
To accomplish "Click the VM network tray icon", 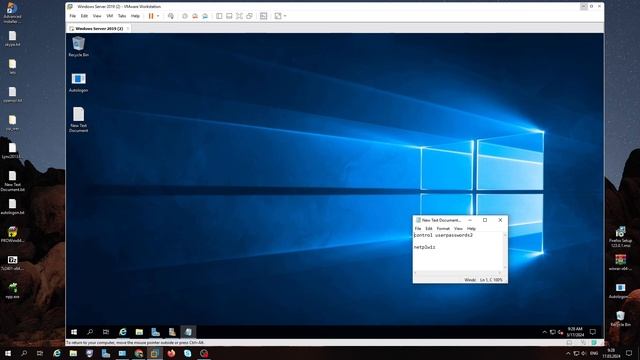I will pyautogui.click(x=553, y=332).
